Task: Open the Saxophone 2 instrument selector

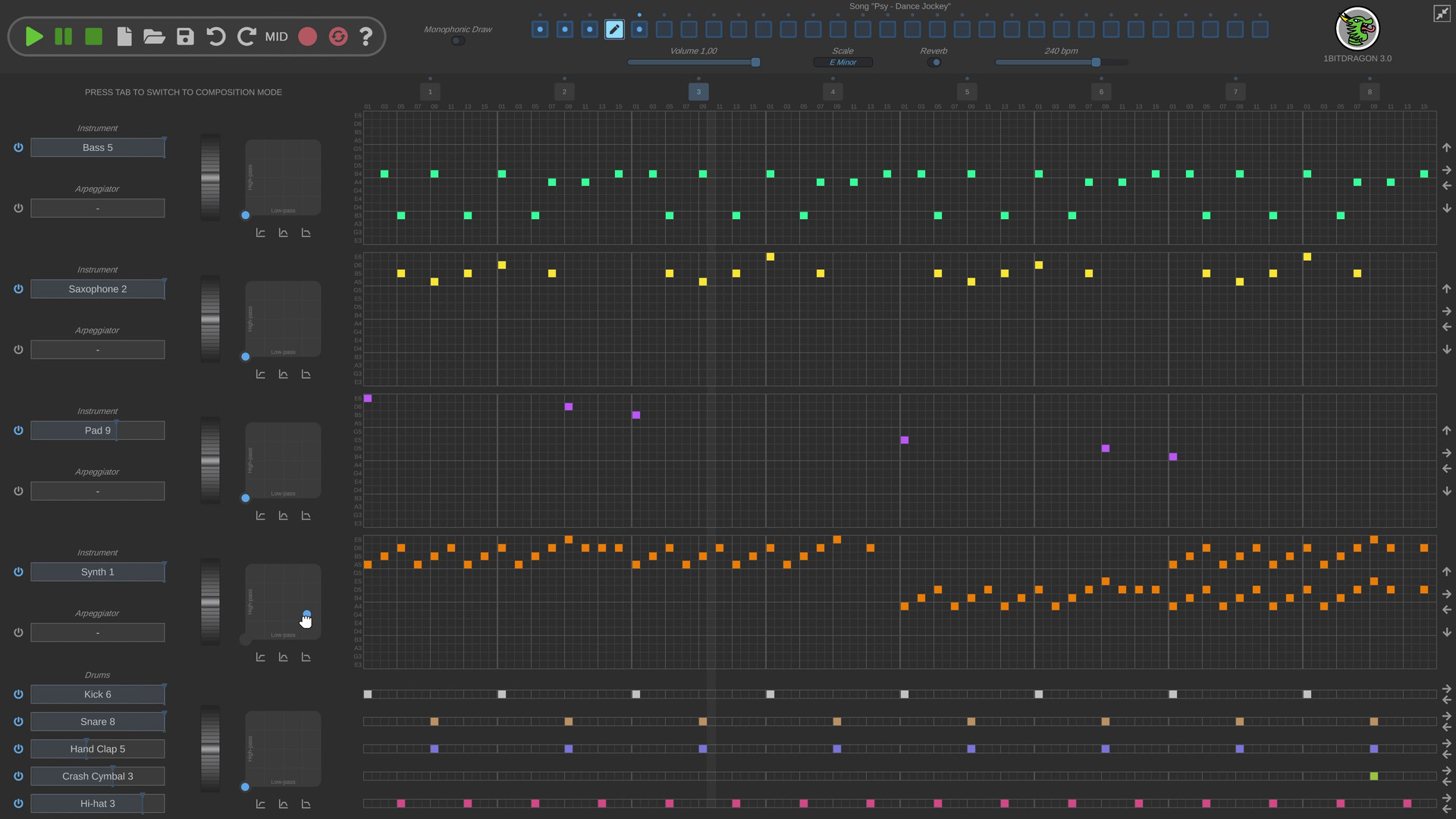Action: coord(97,289)
